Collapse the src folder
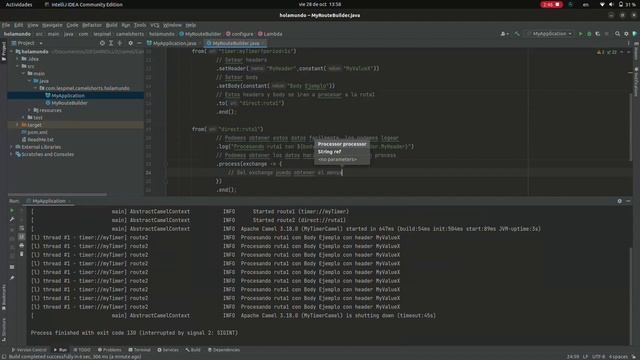This screenshot has height=360, width=640. [18, 66]
